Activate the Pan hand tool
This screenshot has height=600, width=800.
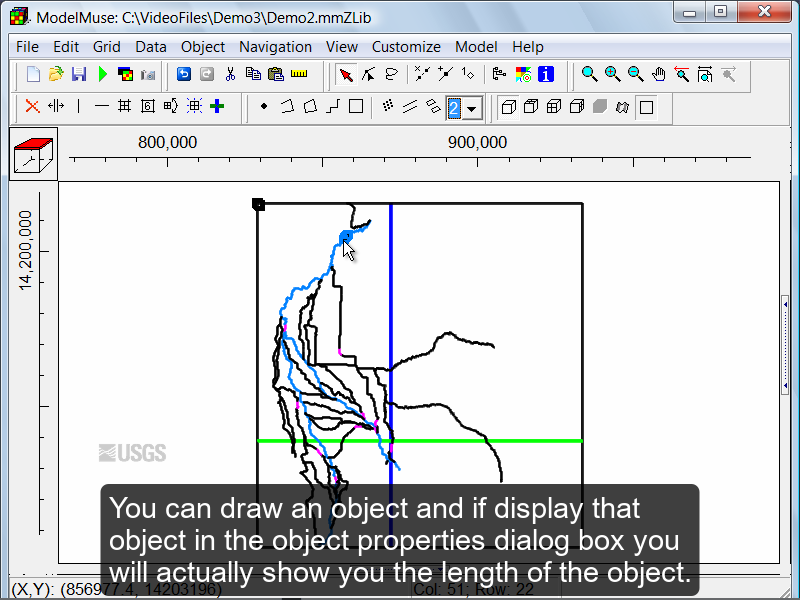pos(659,74)
